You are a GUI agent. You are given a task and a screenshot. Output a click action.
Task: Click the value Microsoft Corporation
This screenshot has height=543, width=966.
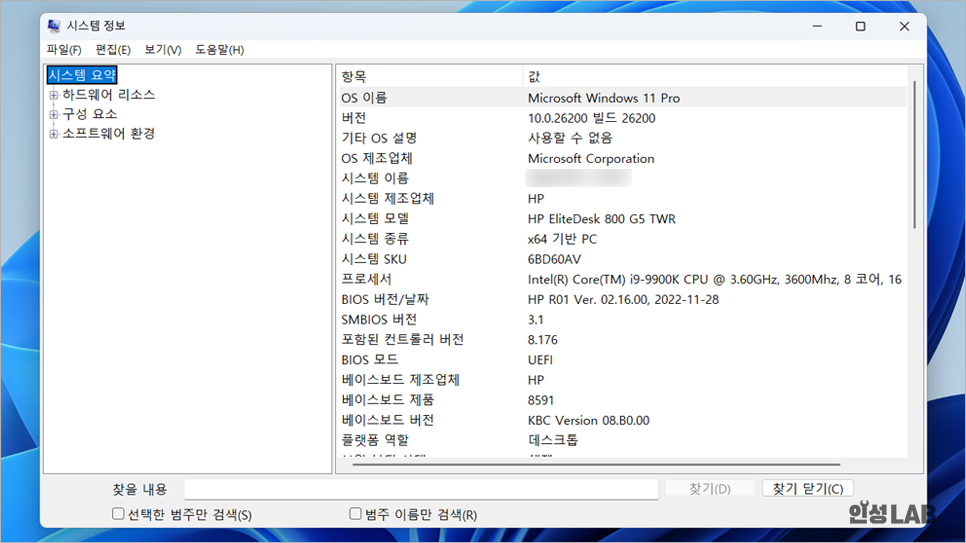[x=591, y=158]
